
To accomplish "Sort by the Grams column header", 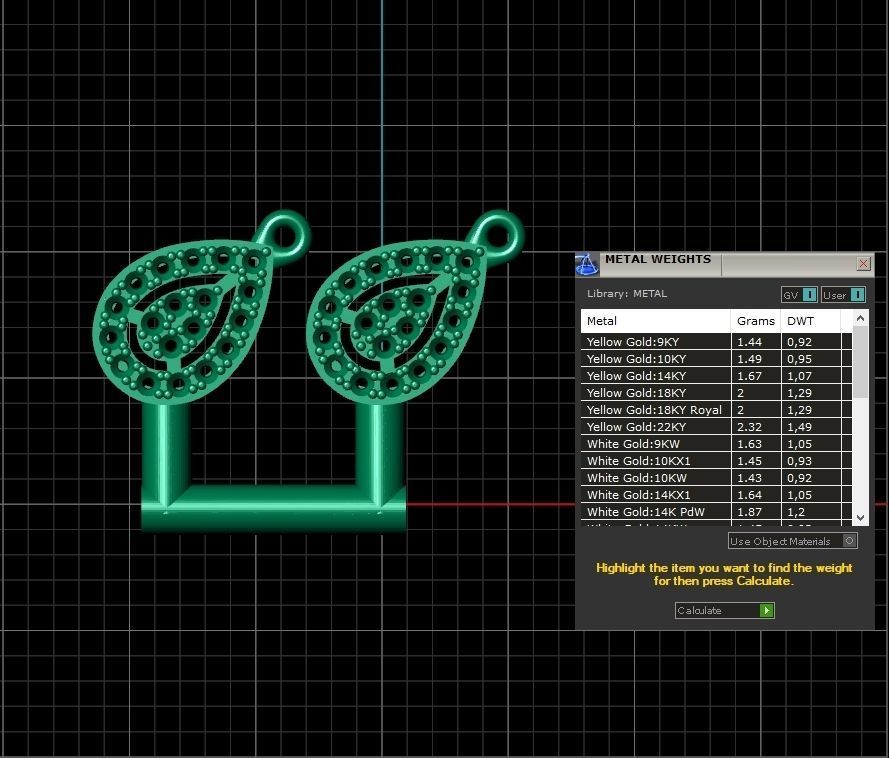I will tap(756, 321).
